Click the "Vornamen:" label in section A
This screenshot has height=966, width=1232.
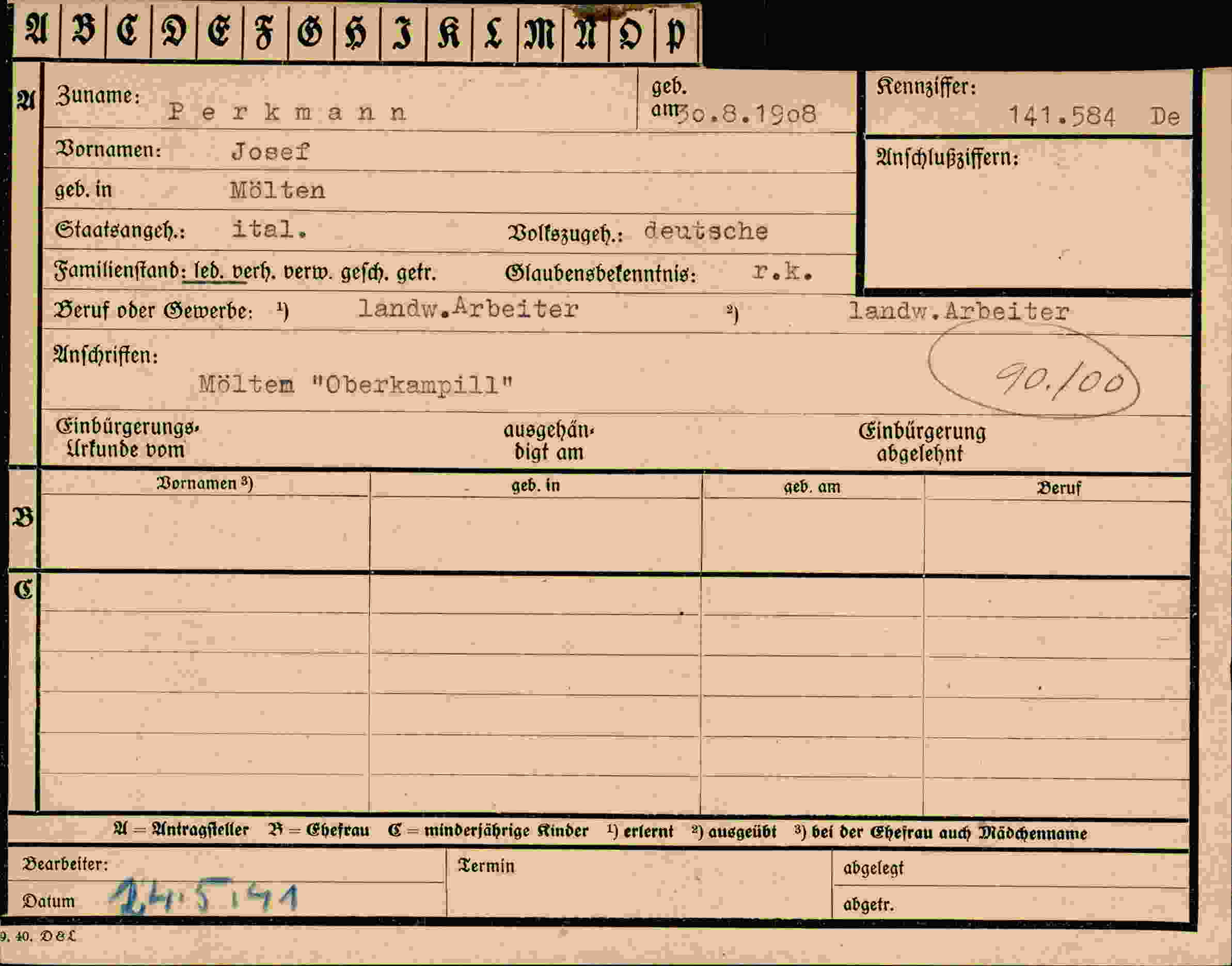108,149
